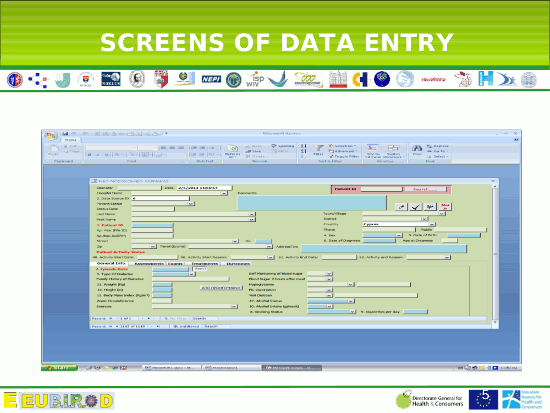The width and height of the screenshot is (550, 413).
Task: Expand the Country dropdown showing Cyprus
Action: pyautogui.click(x=432, y=224)
